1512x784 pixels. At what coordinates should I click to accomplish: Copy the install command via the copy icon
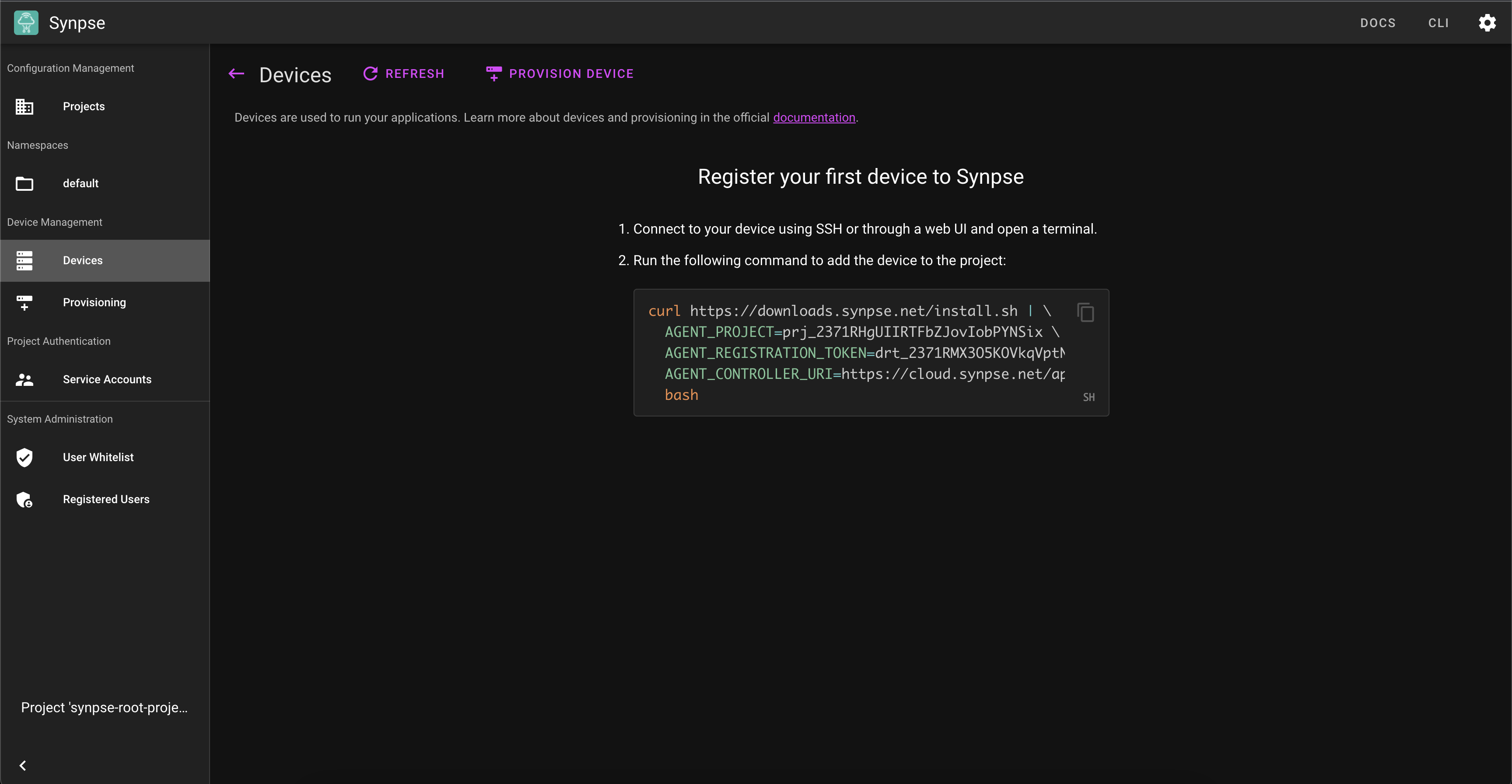pyautogui.click(x=1085, y=312)
